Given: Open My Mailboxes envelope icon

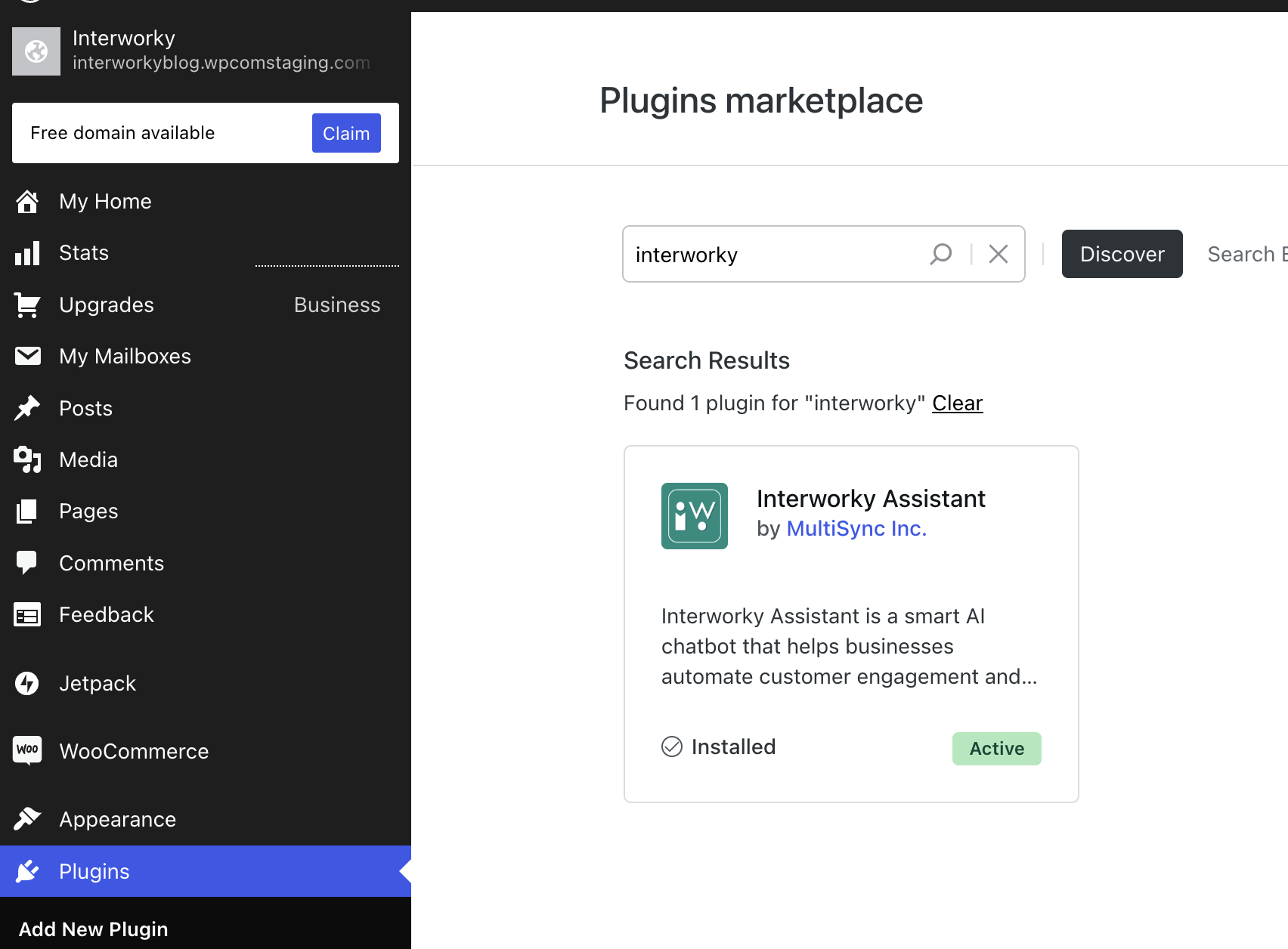Looking at the screenshot, I should pos(27,356).
